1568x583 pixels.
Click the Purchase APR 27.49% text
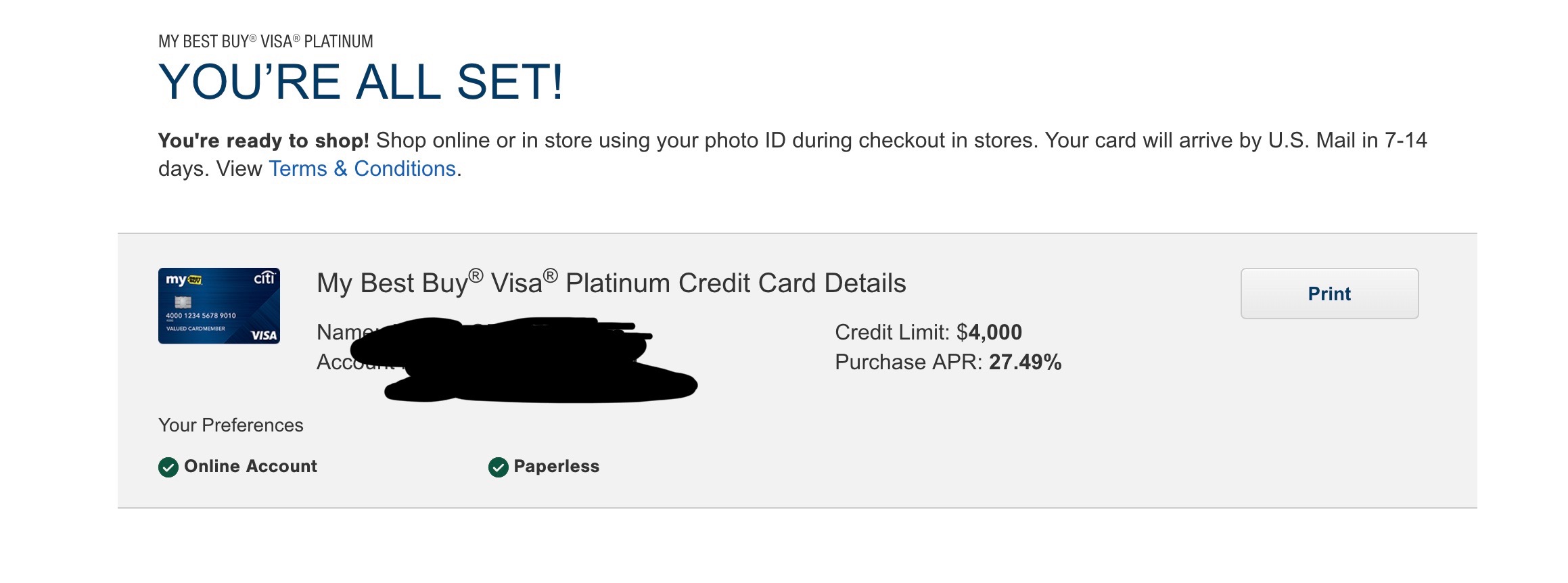coord(948,362)
